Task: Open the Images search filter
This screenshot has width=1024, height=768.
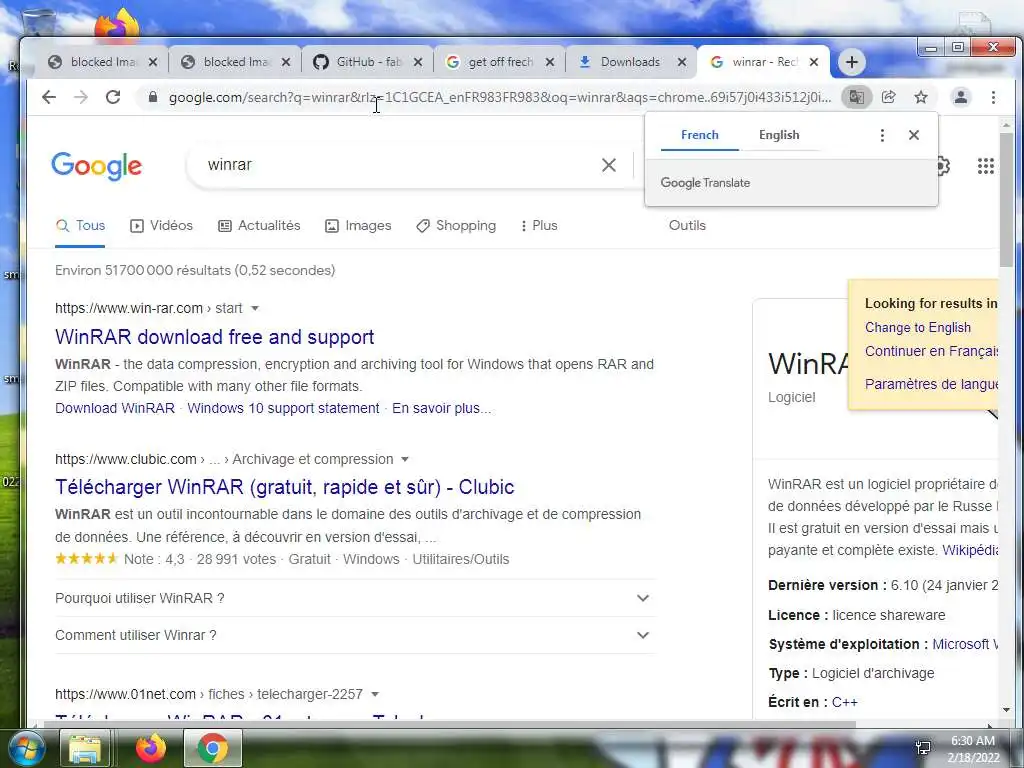Action: [x=359, y=225]
